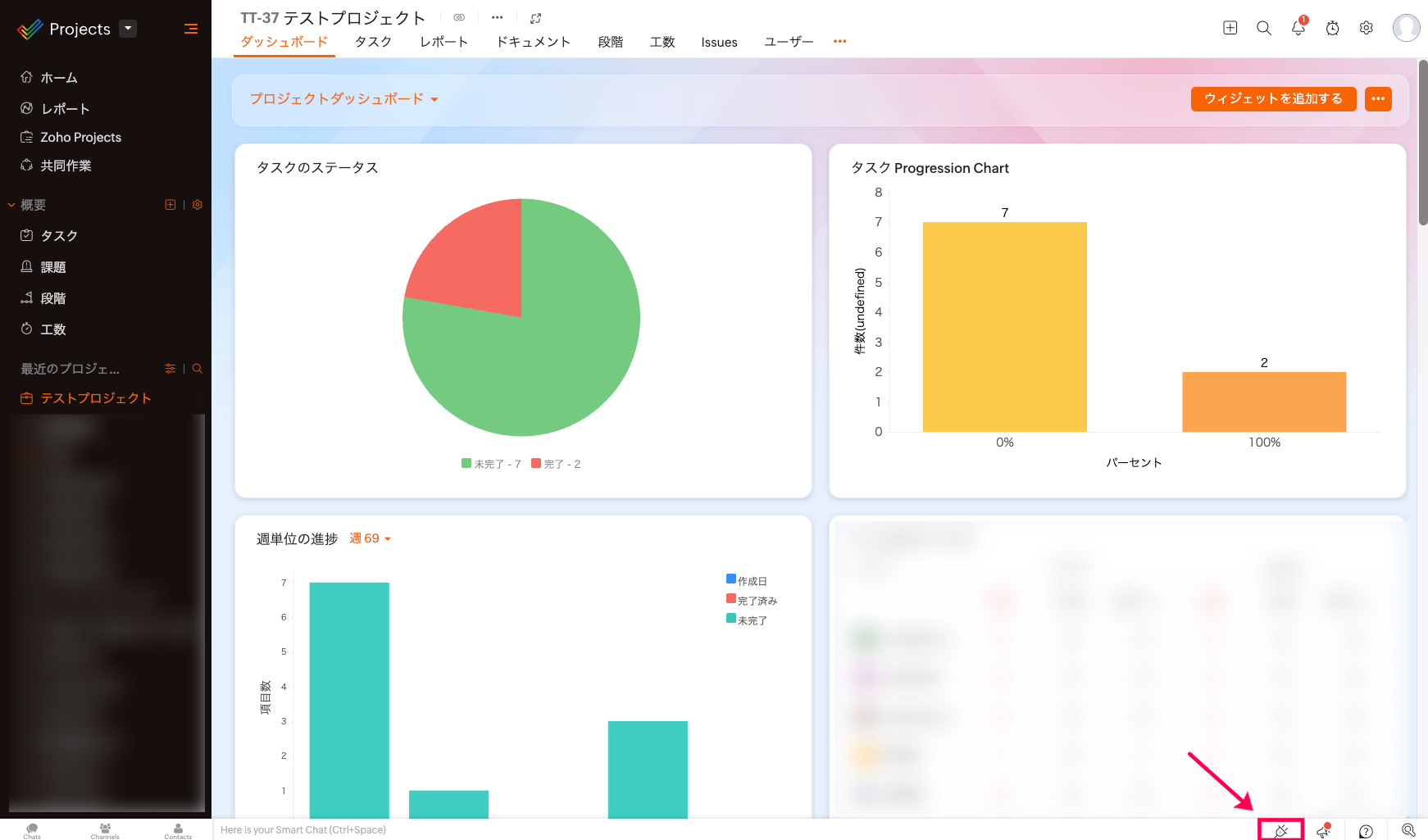1428x840 pixels.
Task: Toggle the 未完了 pie legend item
Action: (x=491, y=464)
